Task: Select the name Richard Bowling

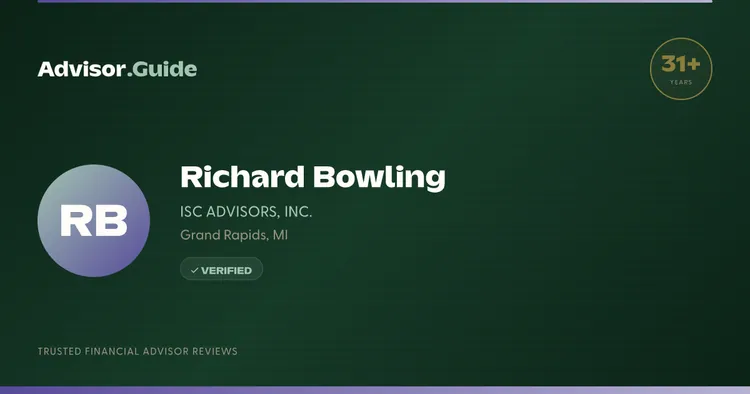Action: pos(313,177)
